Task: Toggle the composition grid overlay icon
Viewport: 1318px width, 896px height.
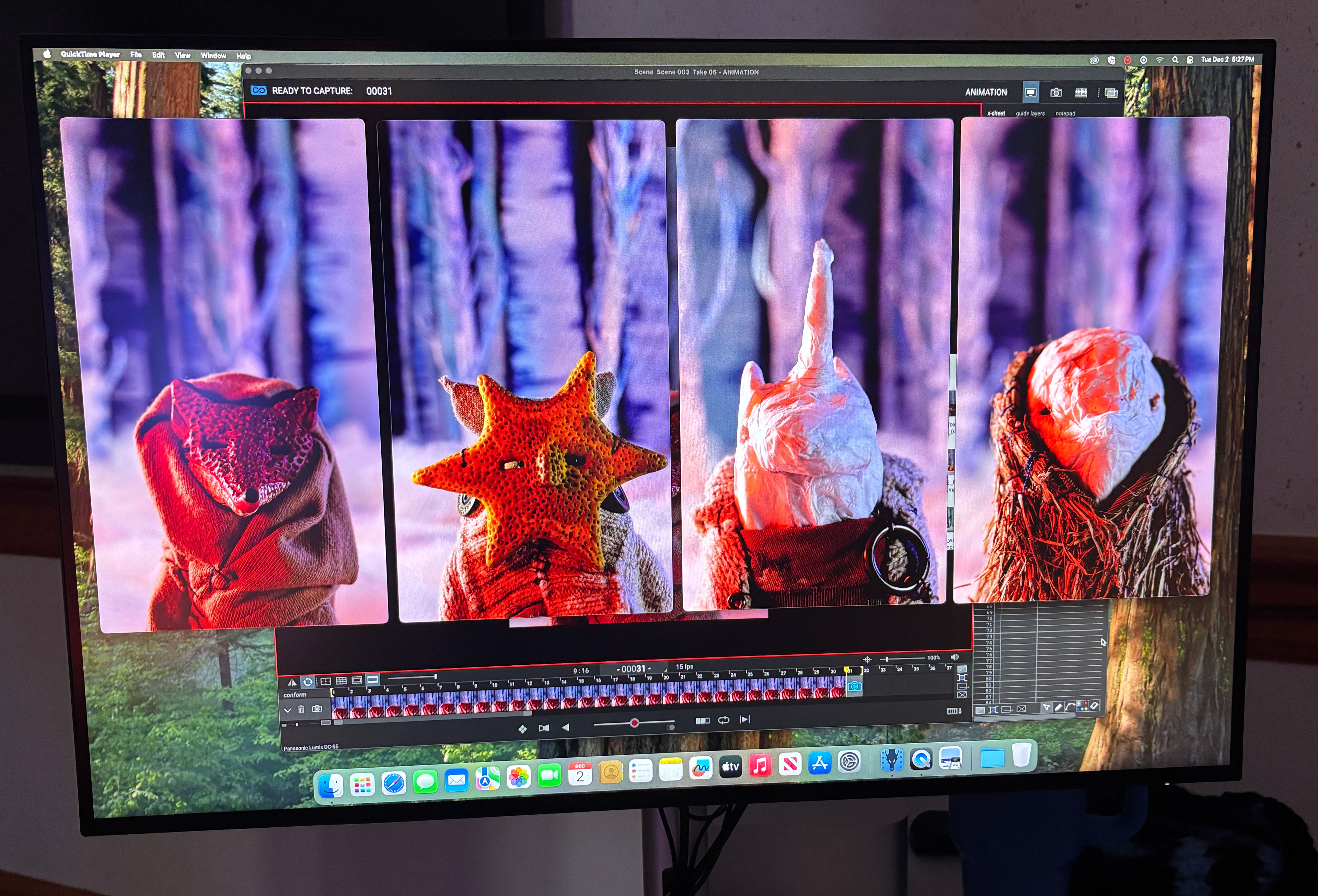Action: 341,680
